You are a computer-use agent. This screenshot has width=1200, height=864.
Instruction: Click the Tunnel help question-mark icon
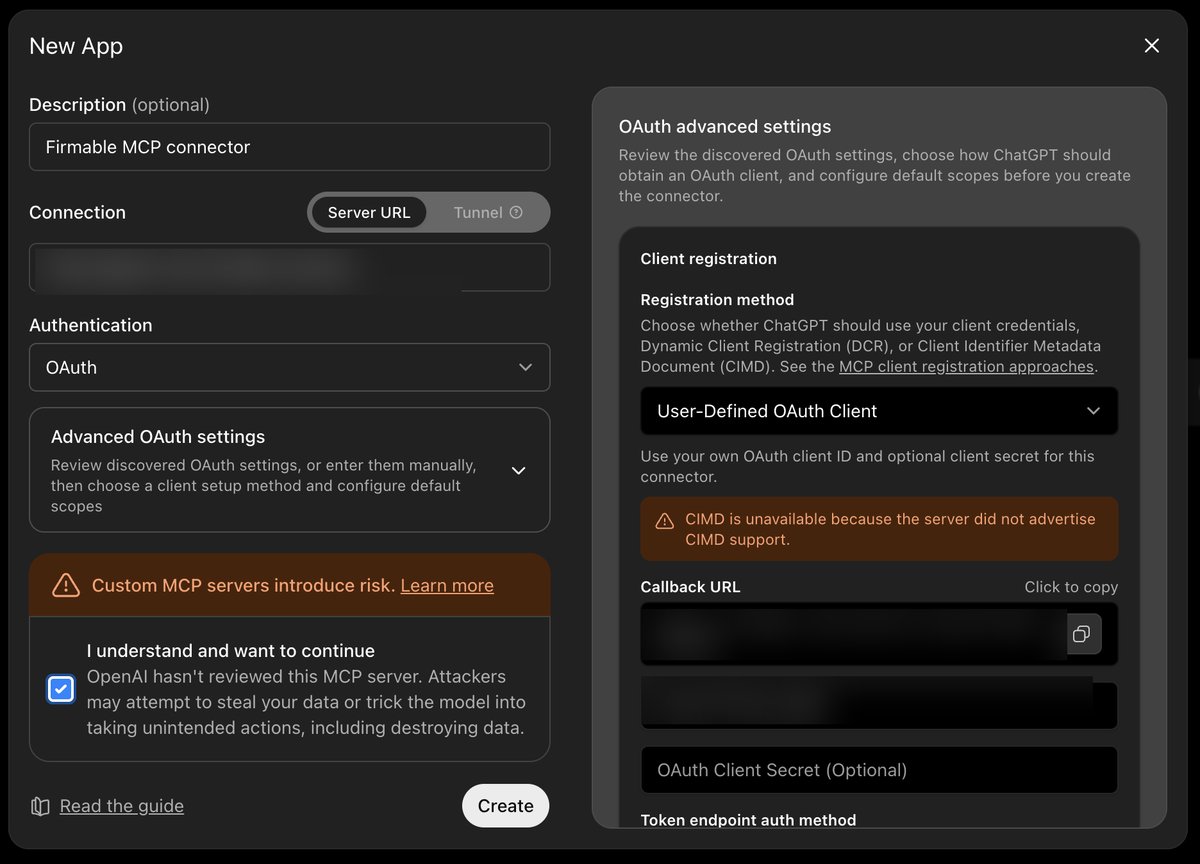point(516,213)
